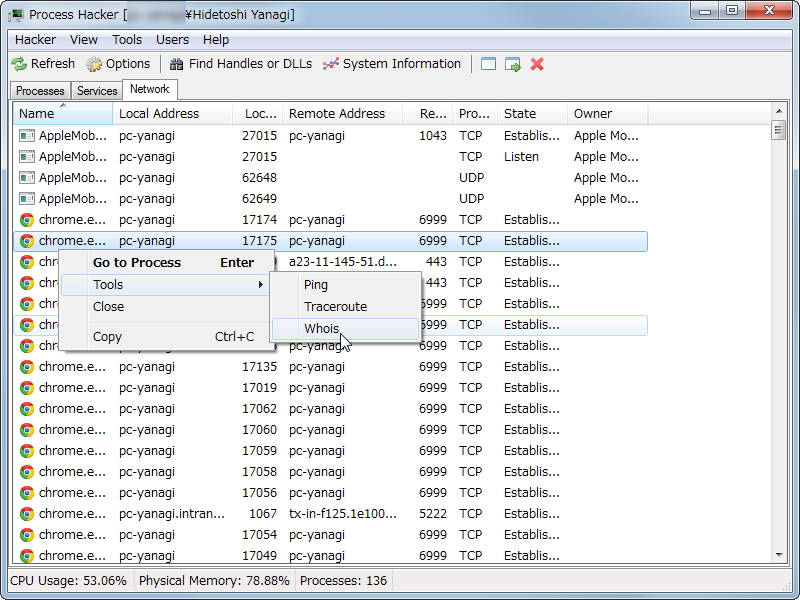Click Chrome icon in port 17058 row
Screen dimensions: 800x600
pyautogui.click(x=27, y=471)
